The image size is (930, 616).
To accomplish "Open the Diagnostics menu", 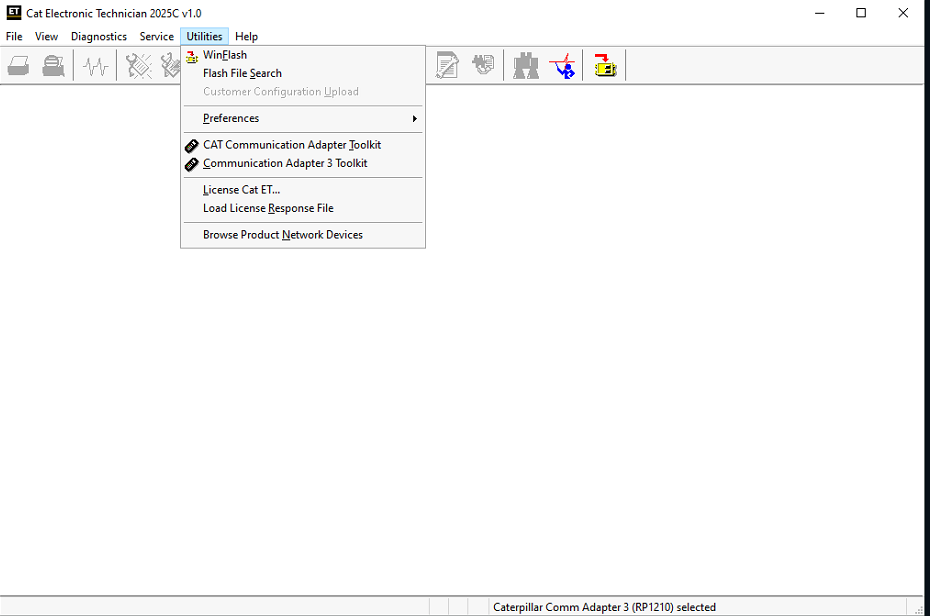I will pos(98,36).
